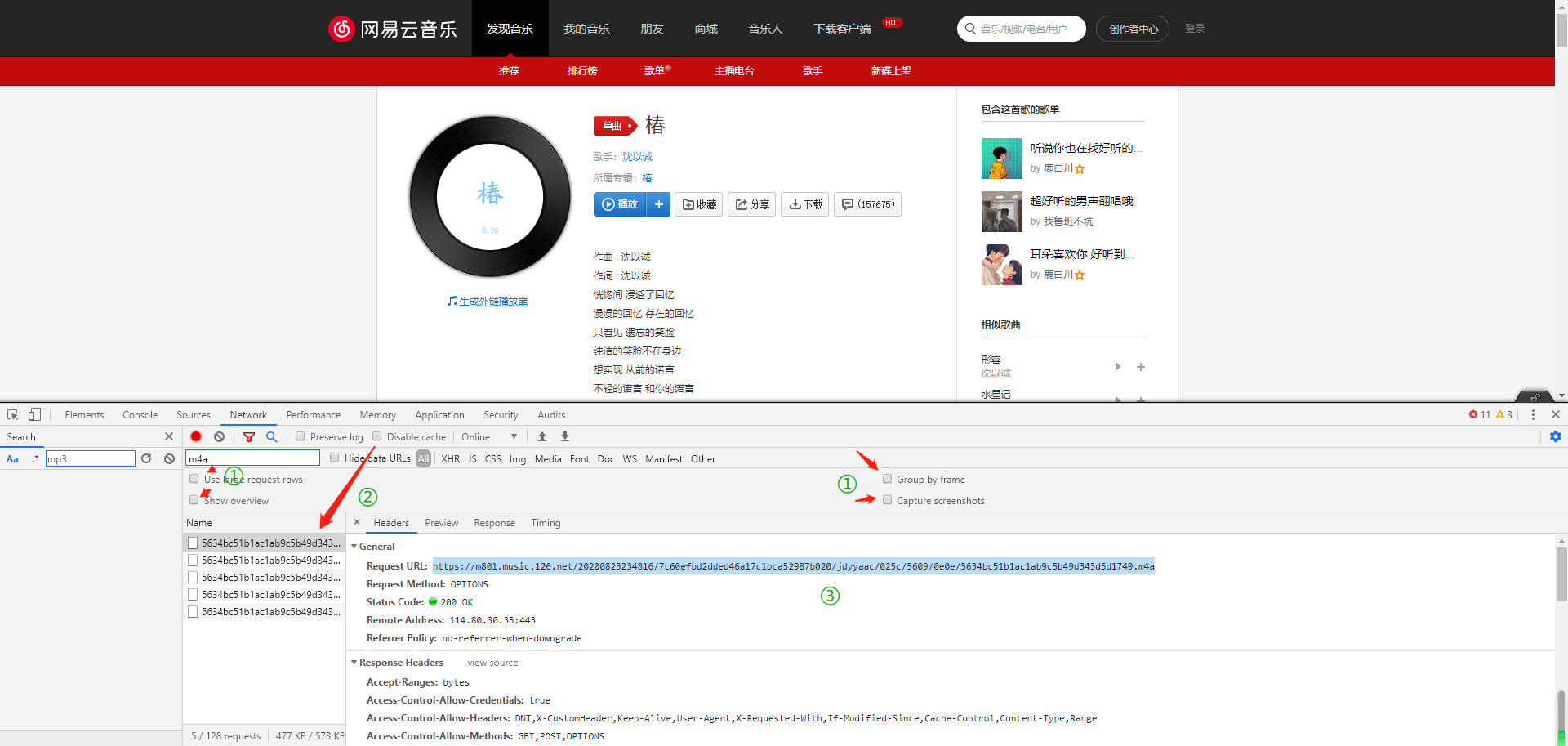Switch to the Elements tab
The image size is (1568, 746).
(84, 414)
